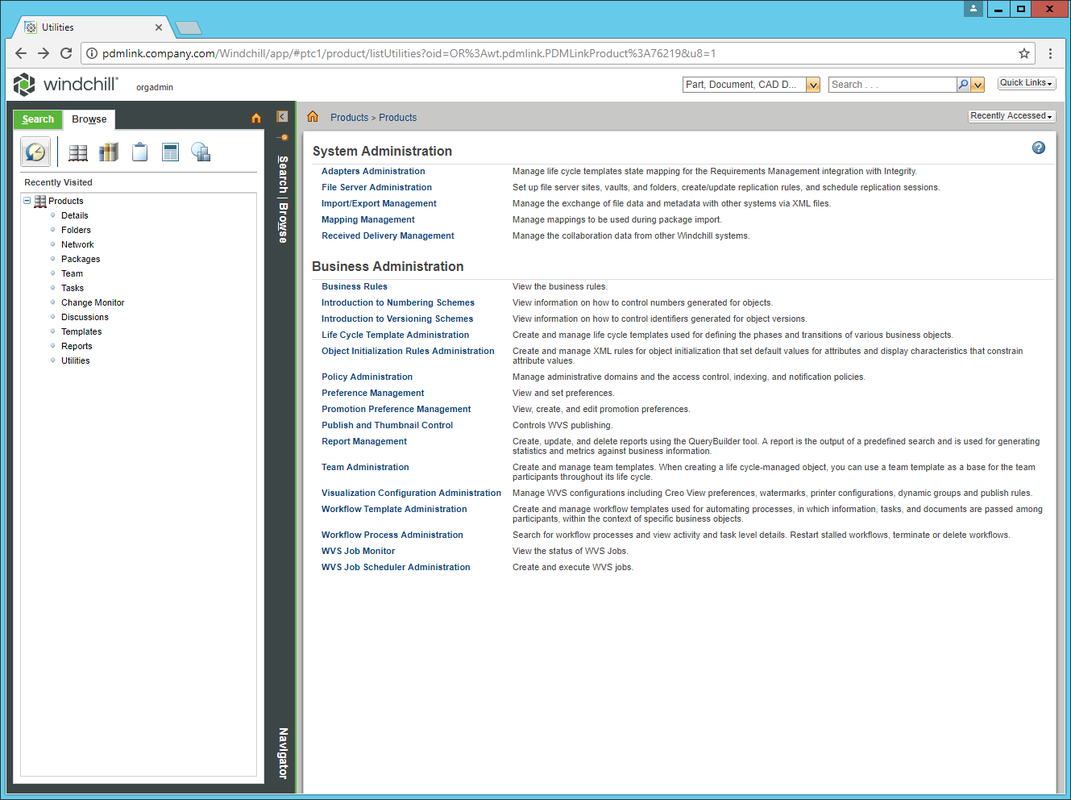The height and width of the screenshot is (800, 1071).
Task: Open the Quick Links menu
Action: (x=1026, y=83)
